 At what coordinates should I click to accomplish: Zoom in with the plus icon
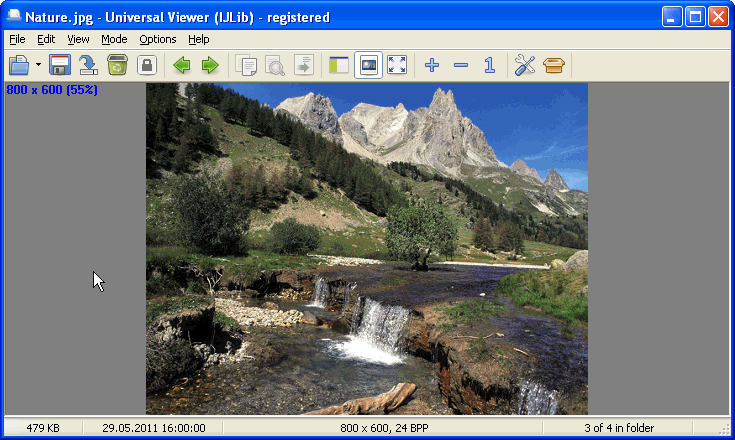point(432,65)
